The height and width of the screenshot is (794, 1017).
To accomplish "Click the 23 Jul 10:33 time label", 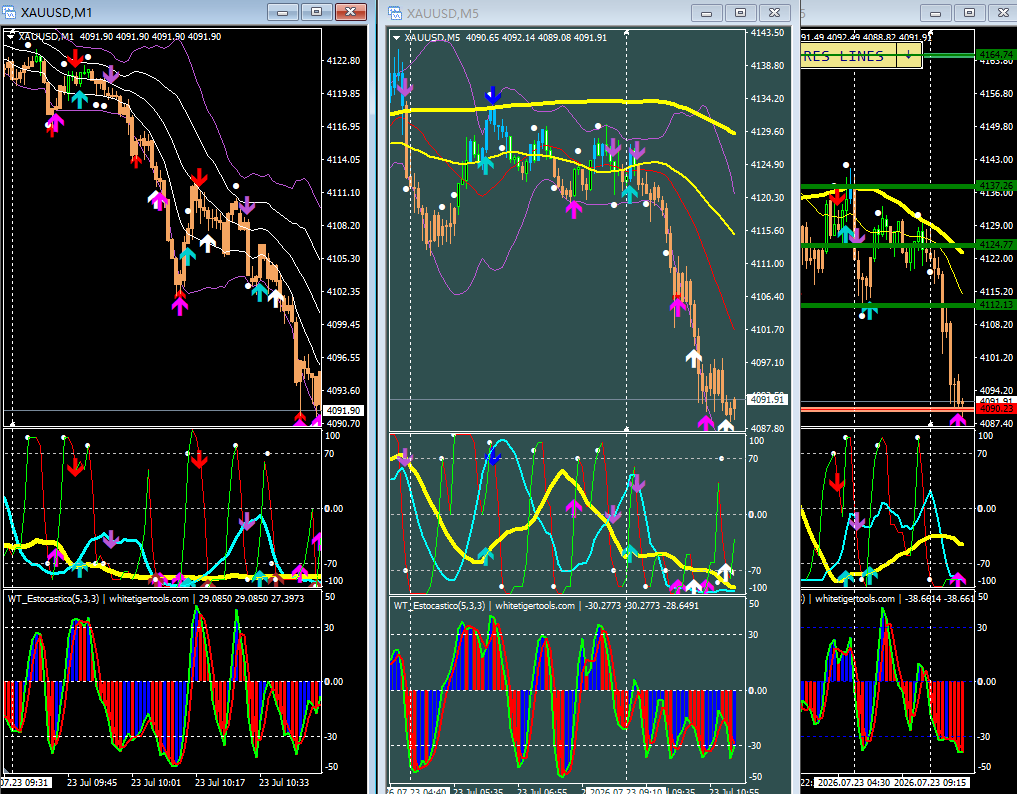I will [284, 782].
